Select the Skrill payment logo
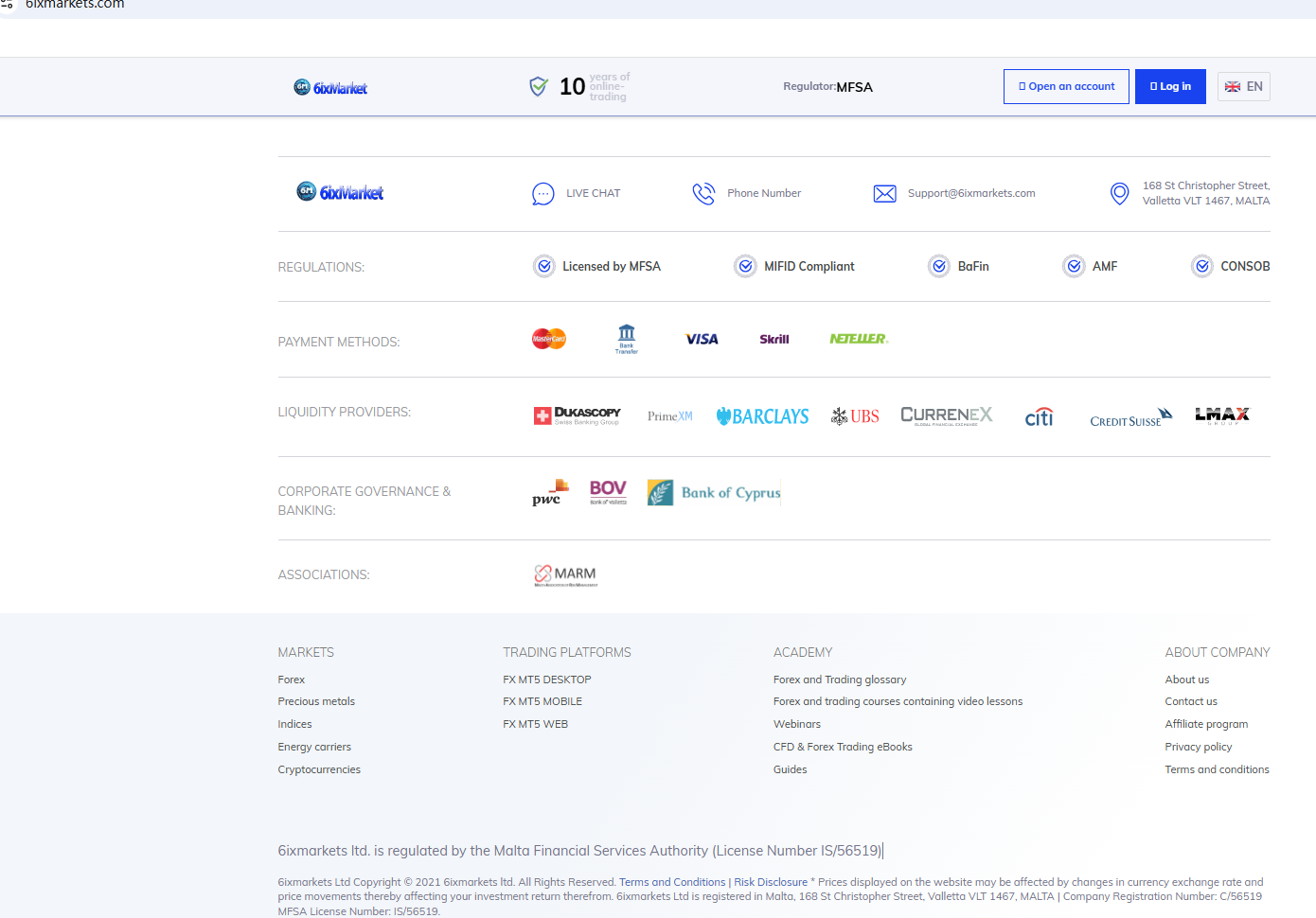This screenshot has height=918, width=1316. (774, 339)
